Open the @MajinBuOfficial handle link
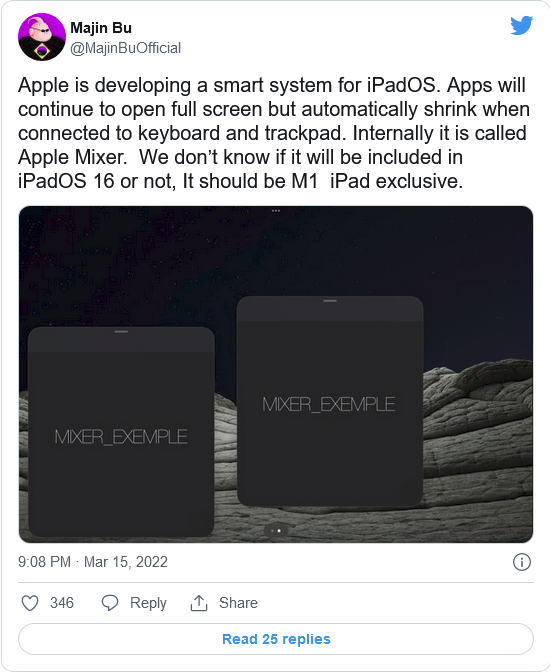This screenshot has width=550, height=672. [x=126, y=48]
